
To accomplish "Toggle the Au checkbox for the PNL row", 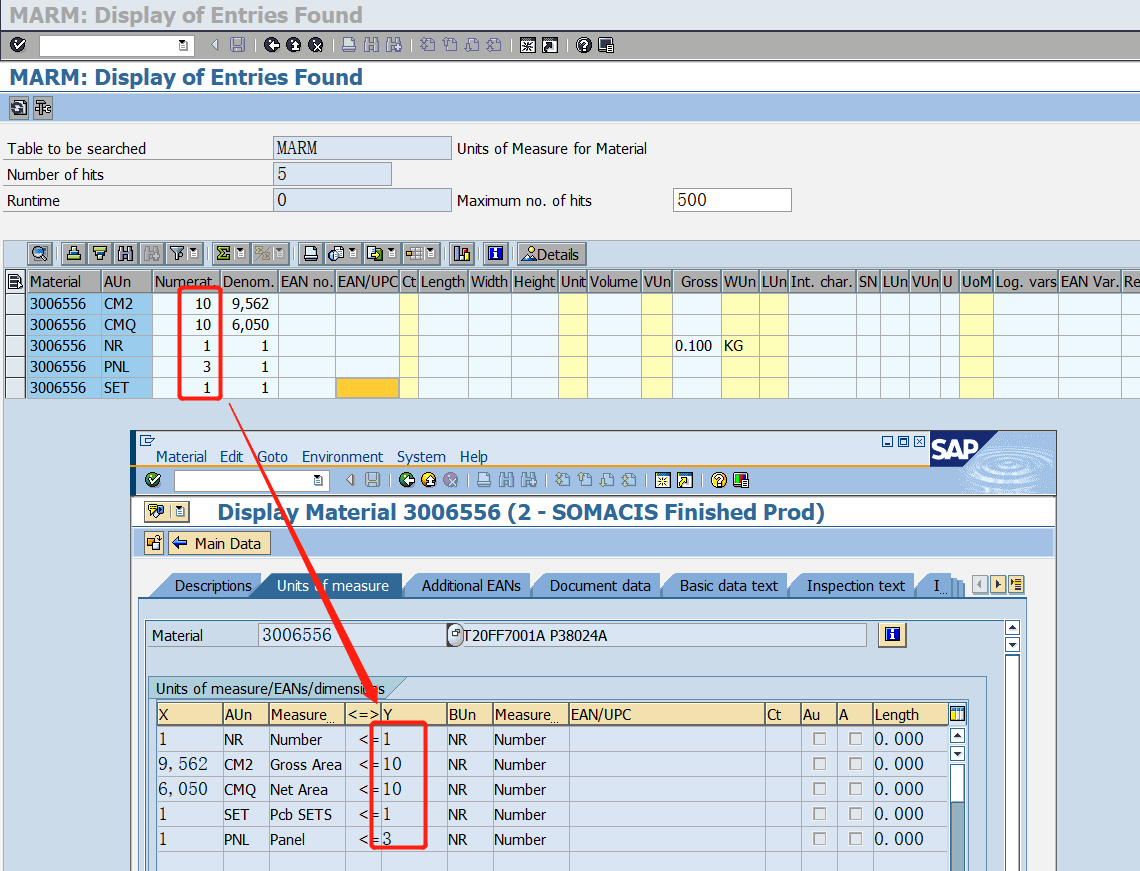I will pyautogui.click(x=818, y=839).
